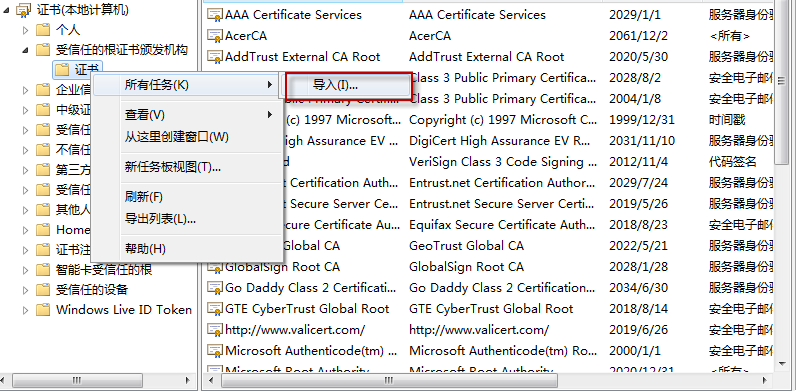
Task: Click the valicert.com certificate icon
Action: click(x=215, y=330)
